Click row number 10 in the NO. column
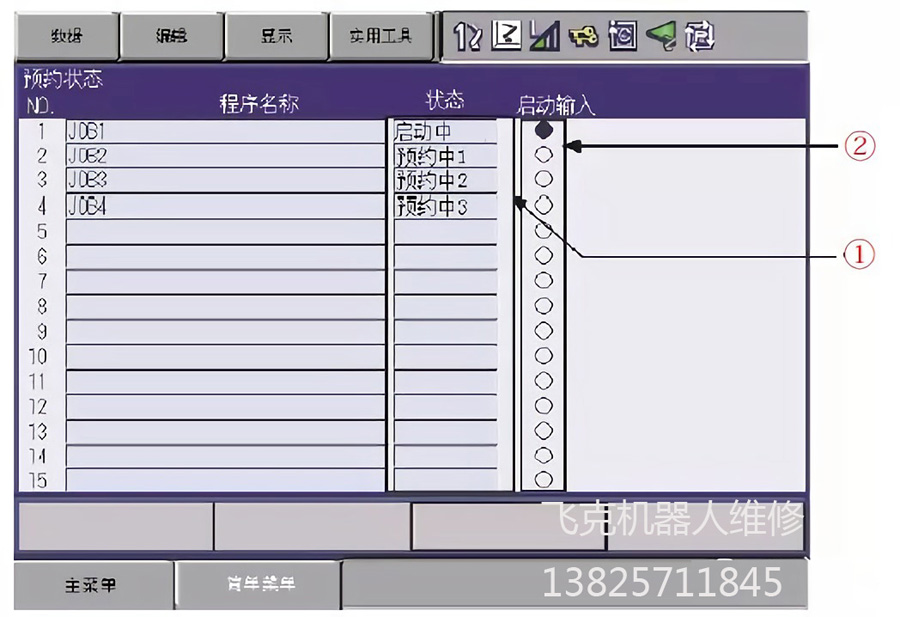This screenshot has width=900, height=617. (38, 356)
